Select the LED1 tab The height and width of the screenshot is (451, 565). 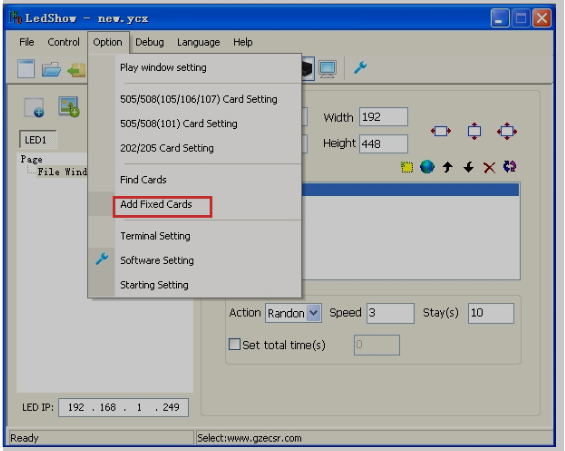tap(37, 140)
